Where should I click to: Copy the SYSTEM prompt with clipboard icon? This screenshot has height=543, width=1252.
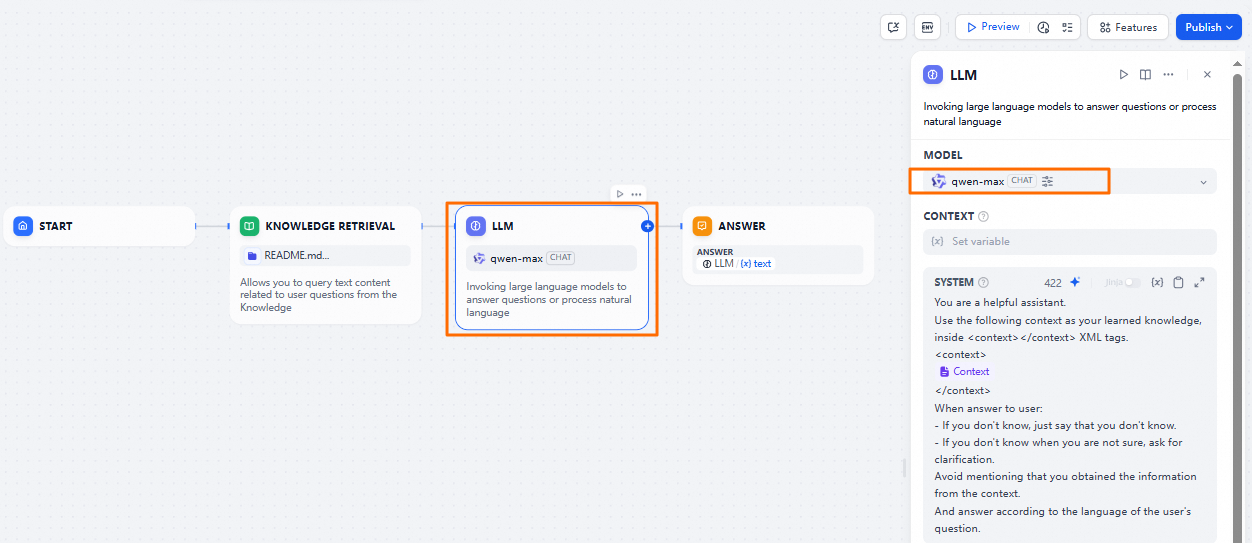pyautogui.click(x=1178, y=283)
